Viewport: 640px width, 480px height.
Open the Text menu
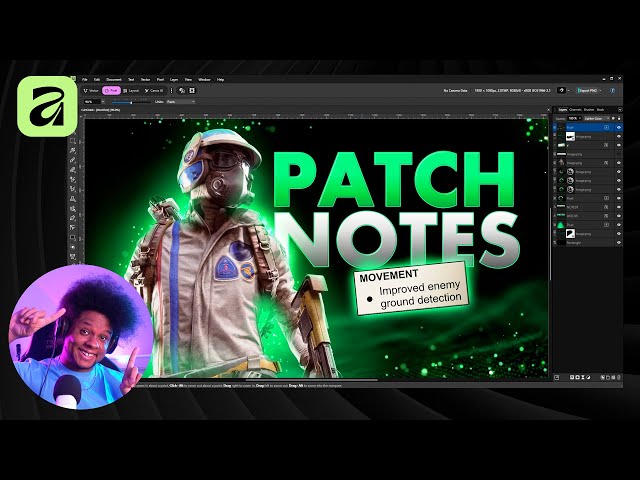pyautogui.click(x=131, y=80)
